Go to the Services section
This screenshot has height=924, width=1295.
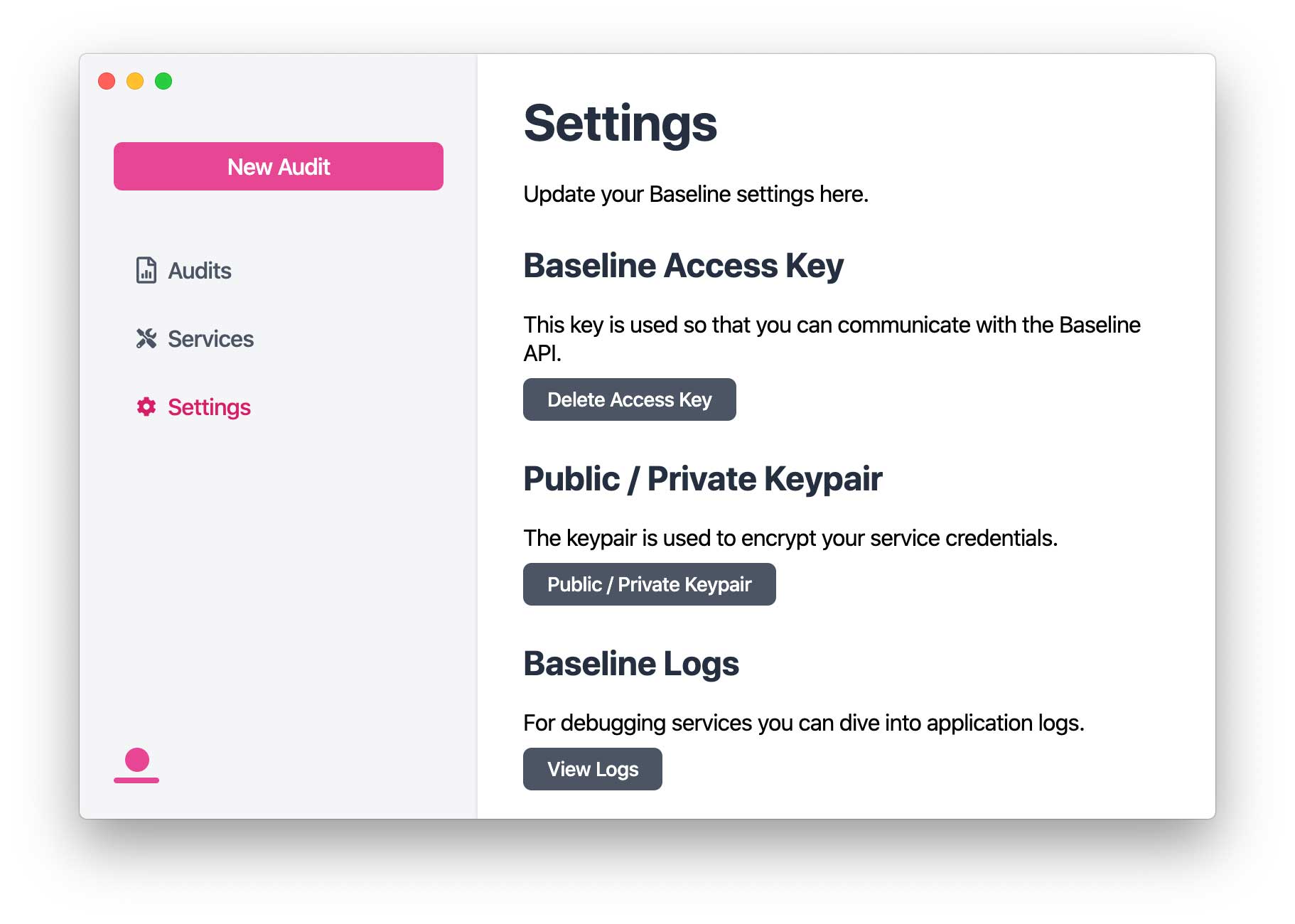coord(210,339)
